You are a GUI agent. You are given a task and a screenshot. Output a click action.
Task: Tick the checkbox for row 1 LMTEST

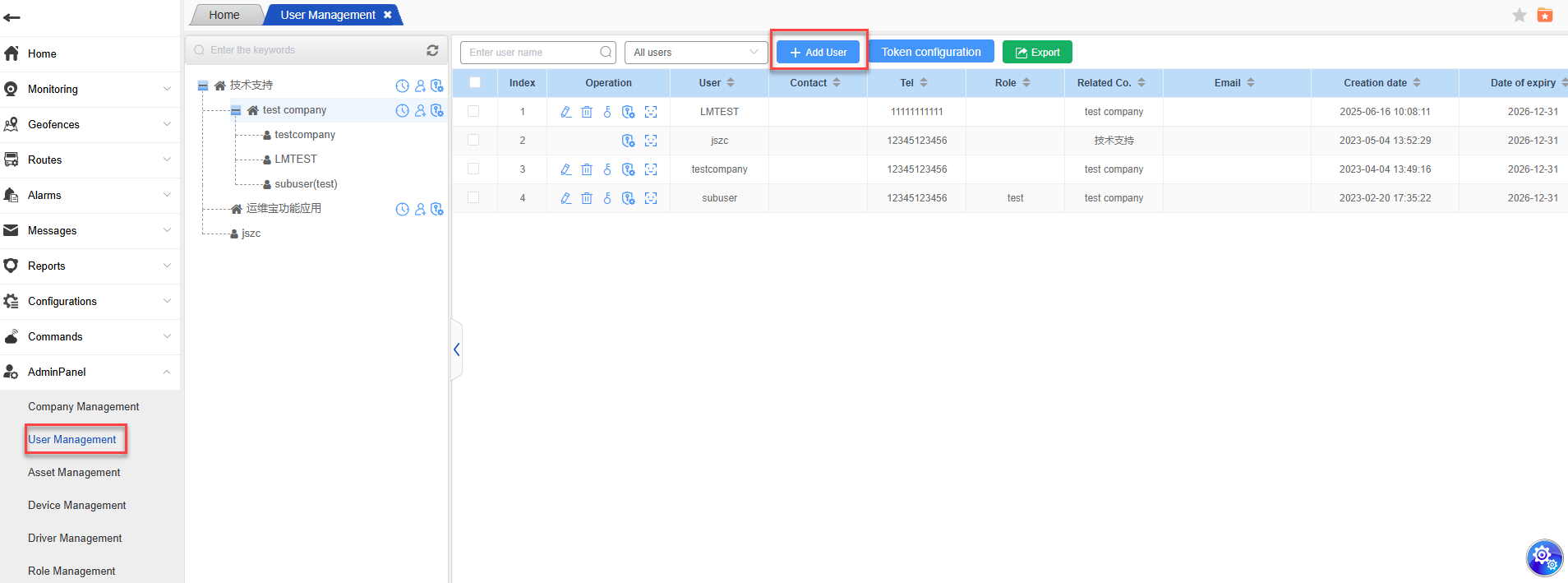tap(473, 111)
